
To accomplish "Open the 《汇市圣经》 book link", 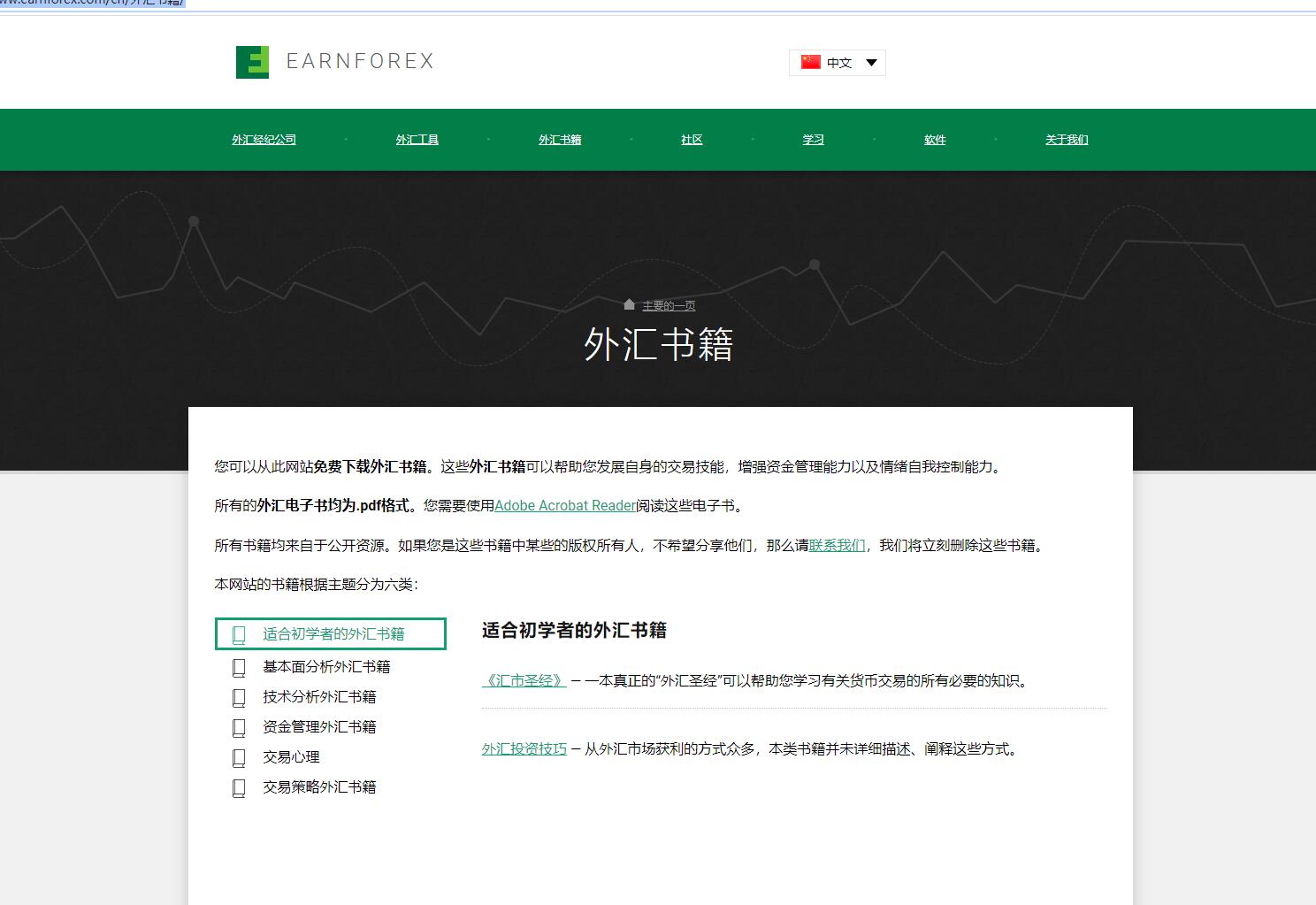I will (x=524, y=681).
